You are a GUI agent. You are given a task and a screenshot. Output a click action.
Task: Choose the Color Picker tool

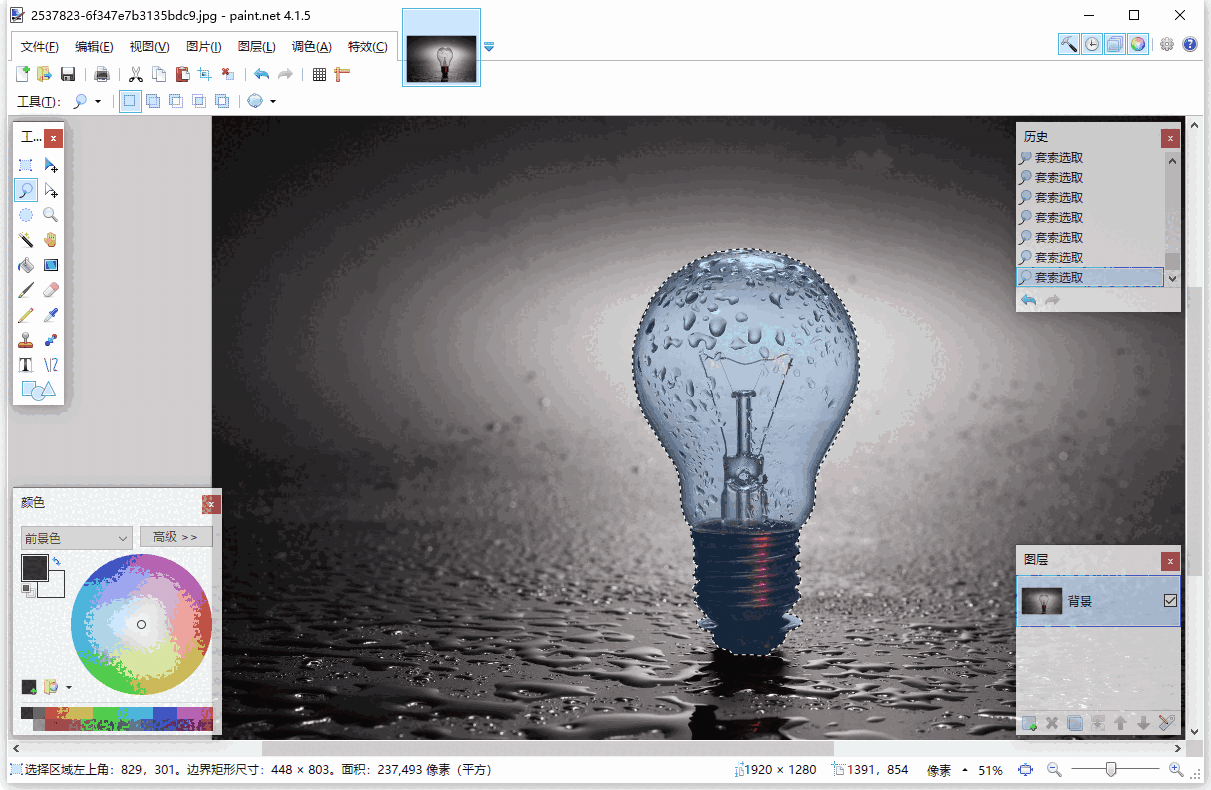pyautogui.click(x=50, y=314)
